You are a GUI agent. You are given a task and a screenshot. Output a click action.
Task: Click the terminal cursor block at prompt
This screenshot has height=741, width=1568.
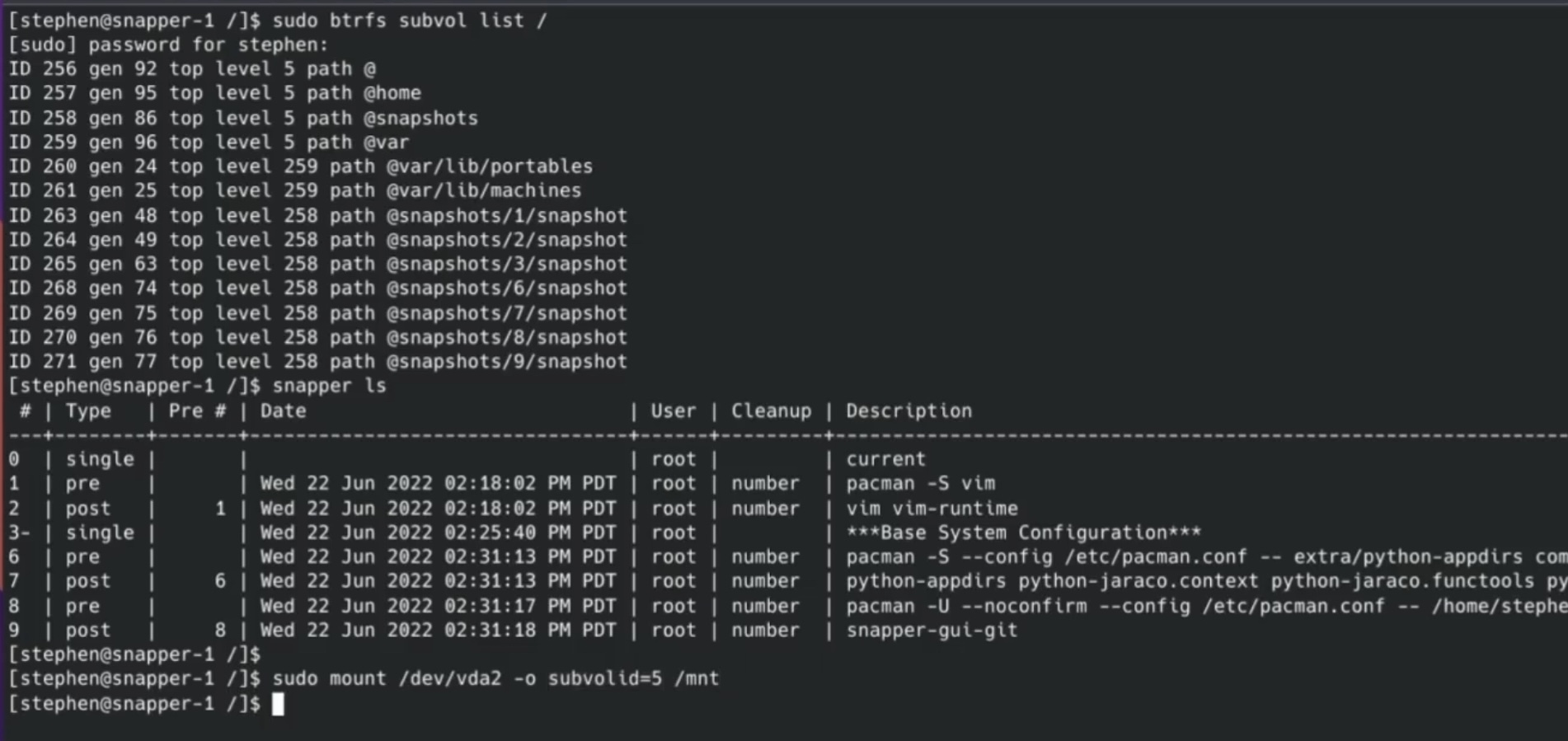coord(278,704)
